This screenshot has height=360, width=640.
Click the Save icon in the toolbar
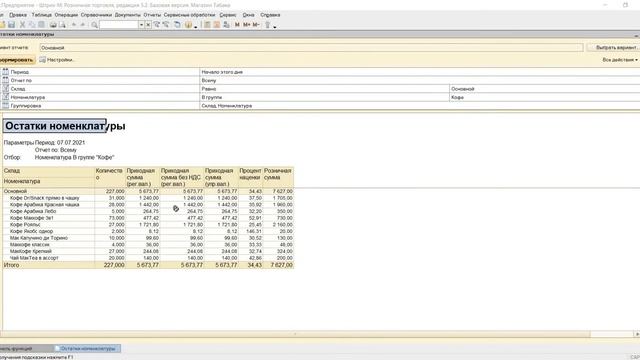point(11,25)
